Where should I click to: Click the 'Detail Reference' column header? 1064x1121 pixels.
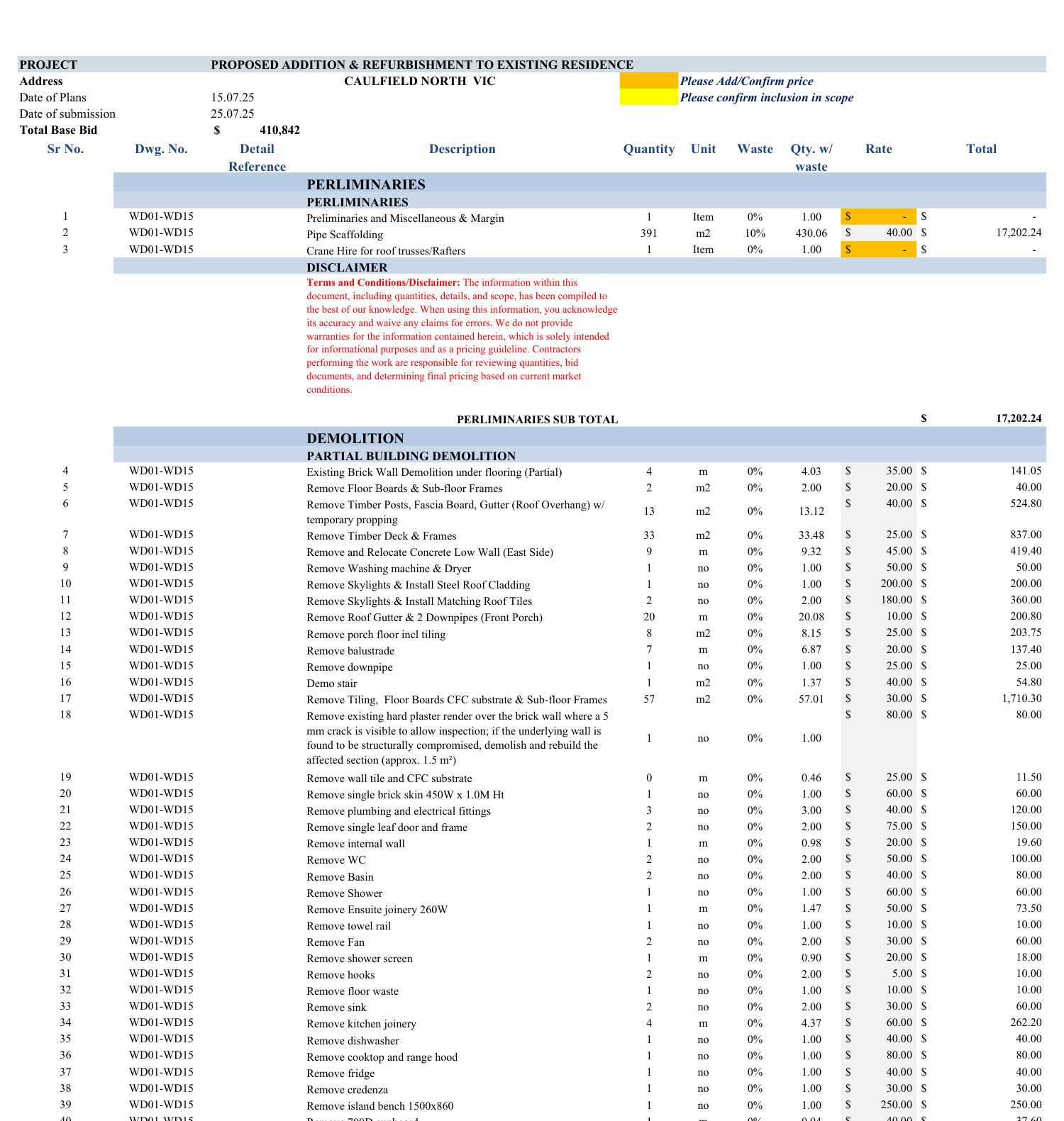257,157
